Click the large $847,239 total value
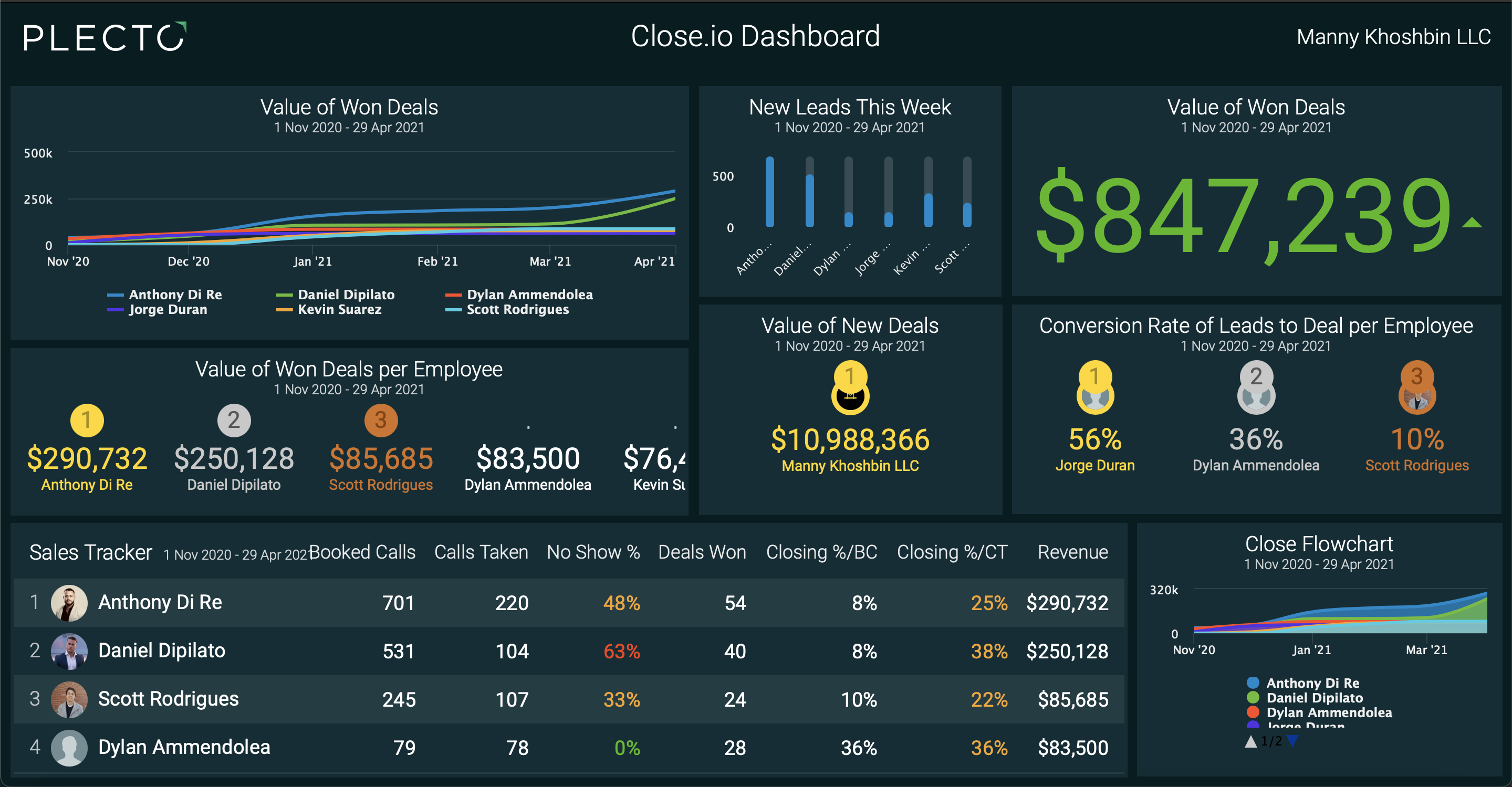Image resolution: width=1512 pixels, height=787 pixels. pyautogui.click(x=1244, y=216)
